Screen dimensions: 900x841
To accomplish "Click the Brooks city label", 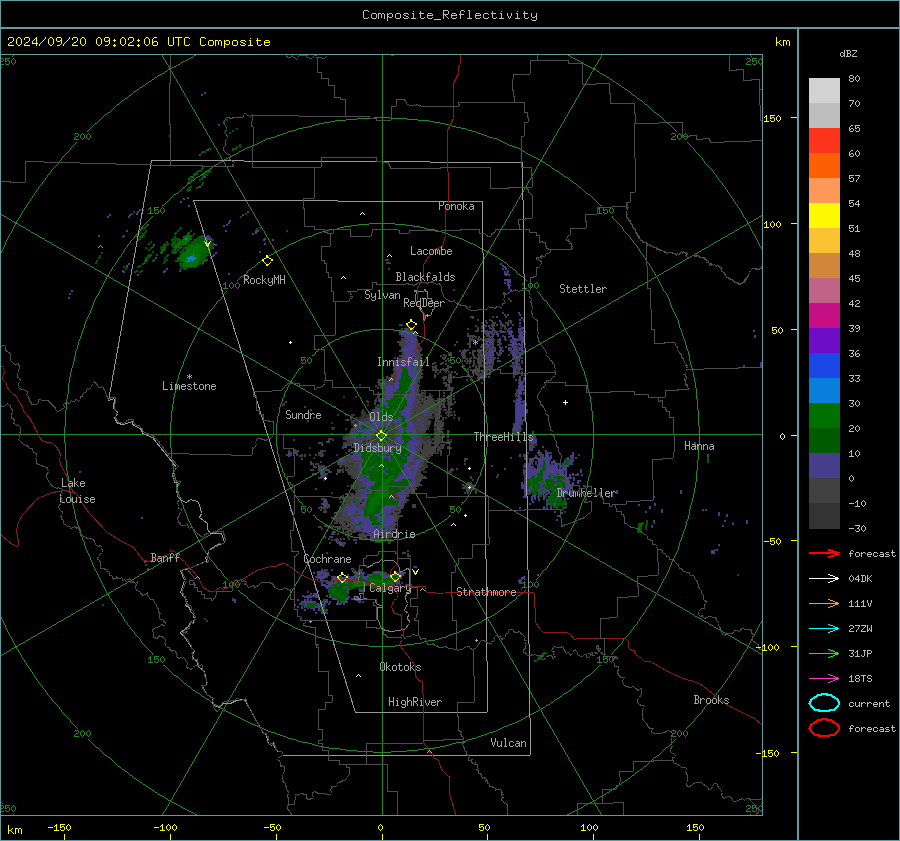I will tap(711, 700).
